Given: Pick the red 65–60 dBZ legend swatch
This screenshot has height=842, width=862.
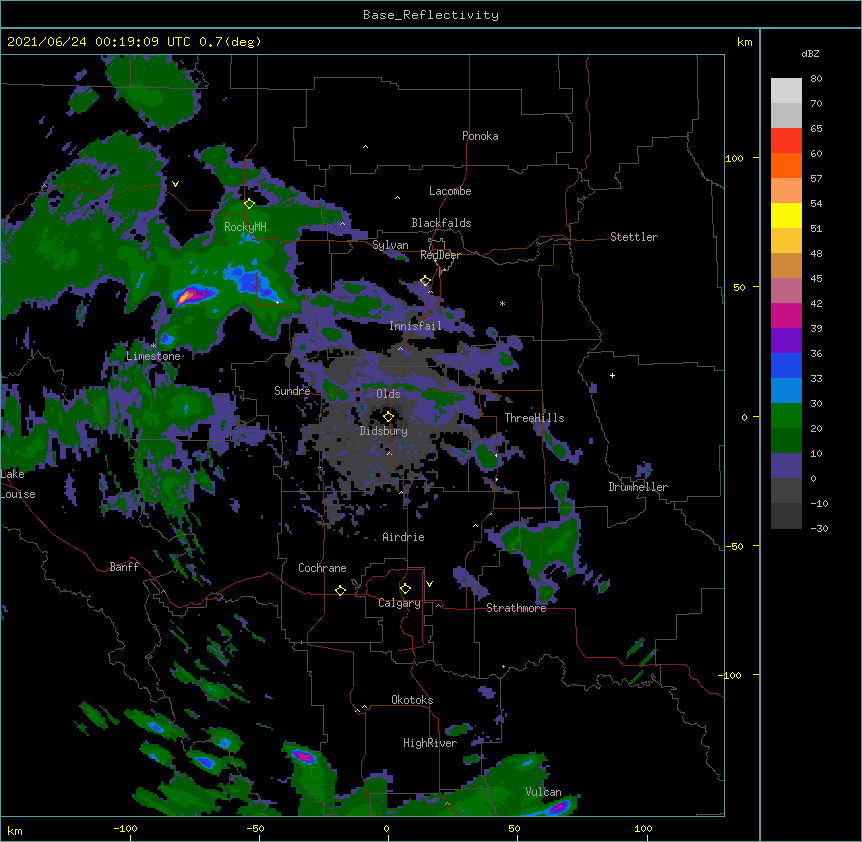Looking at the screenshot, I should point(786,141).
